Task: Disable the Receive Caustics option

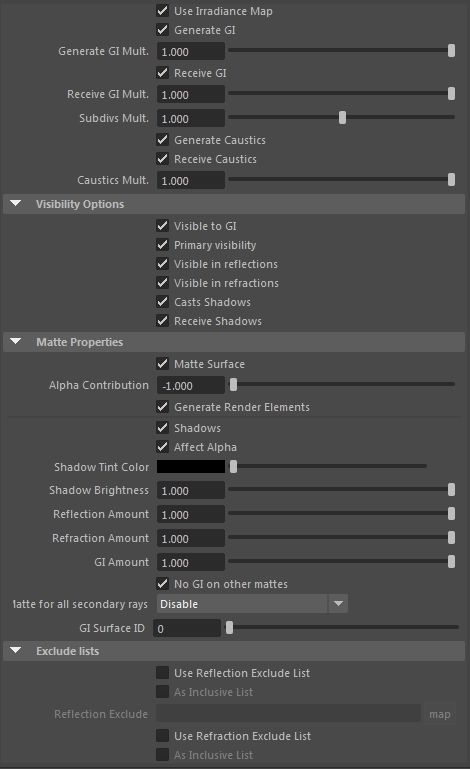Action: [162, 159]
